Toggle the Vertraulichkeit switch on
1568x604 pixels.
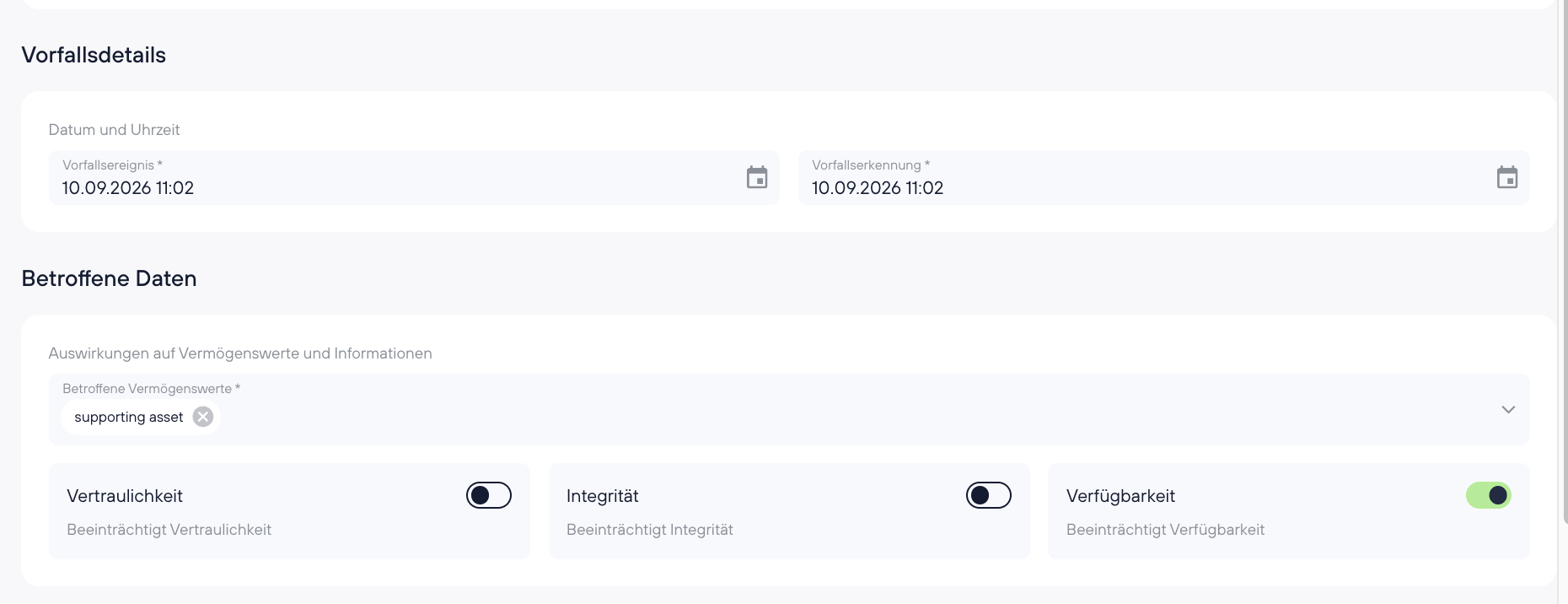(x=489, y=495)
